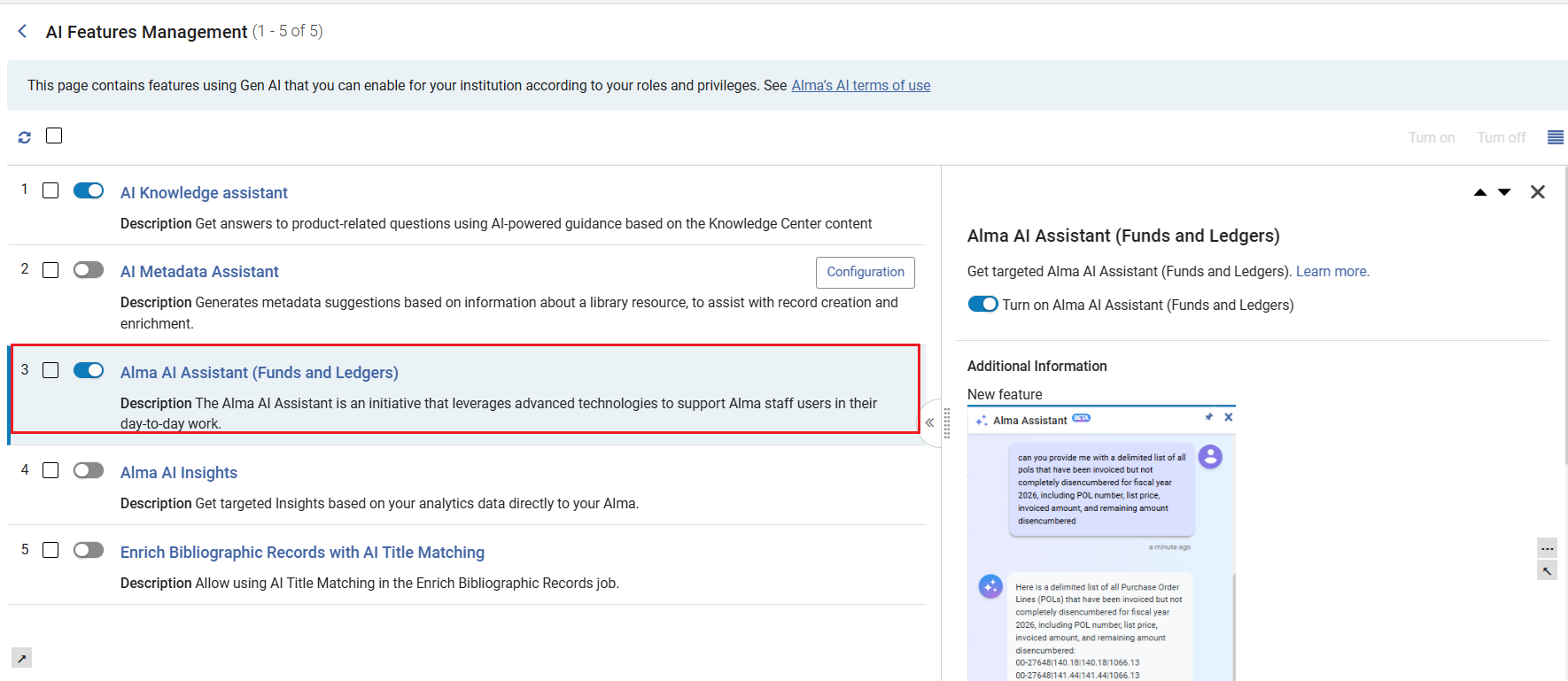Click the Alma Assistant chat preview thumbnail

tap(1101, 544)
